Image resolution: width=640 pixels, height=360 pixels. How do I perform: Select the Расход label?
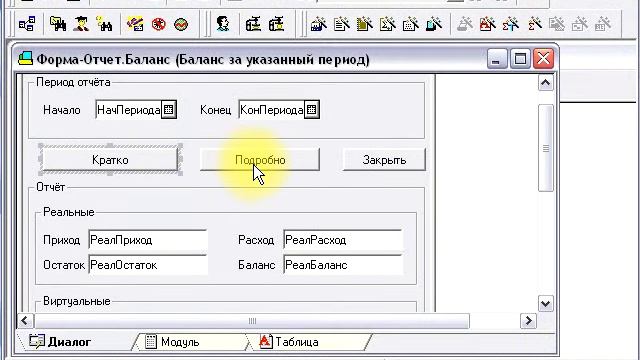pyautogui.click(x=256, y=240)
